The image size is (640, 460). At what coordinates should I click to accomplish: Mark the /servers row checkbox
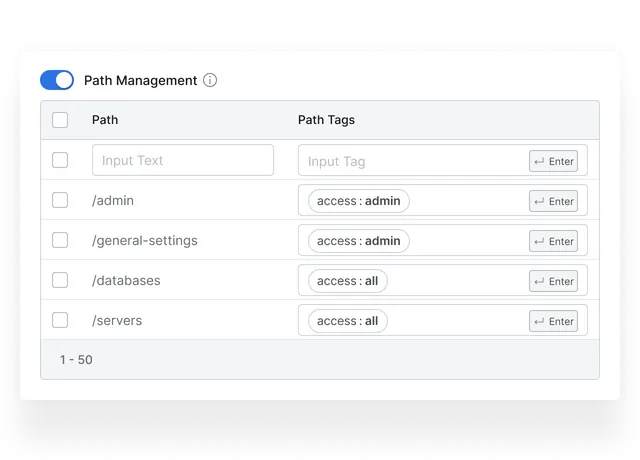[x=60, y=320]
